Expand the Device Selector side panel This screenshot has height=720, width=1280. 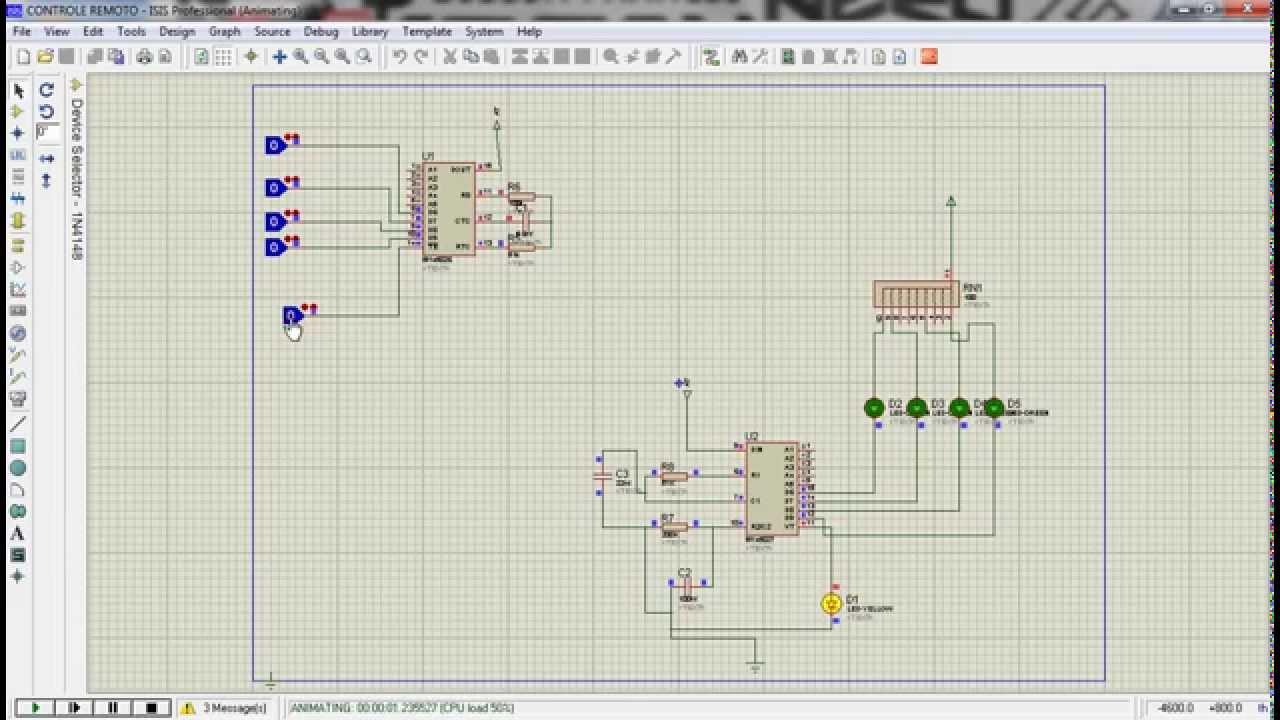[76, 170]
